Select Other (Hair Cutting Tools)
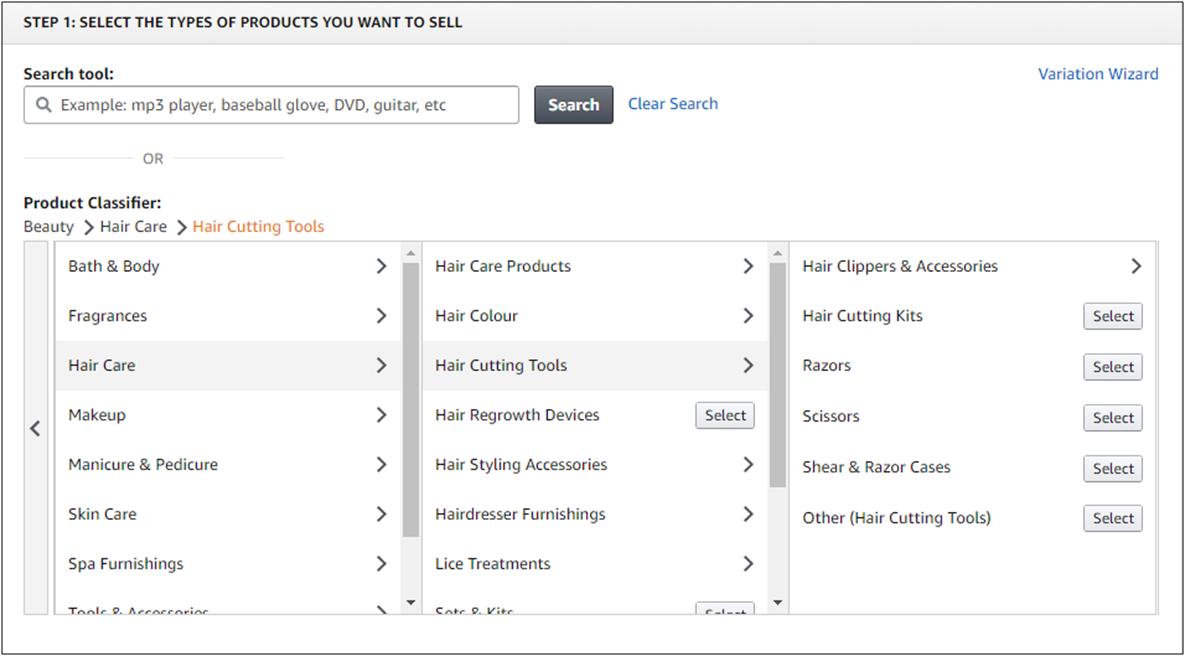1185x656 pixels. point(1112,518)
